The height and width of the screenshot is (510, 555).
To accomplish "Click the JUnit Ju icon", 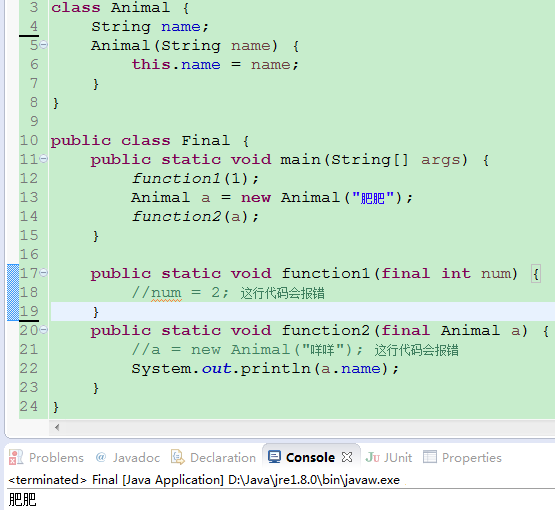I will (373, 457).
